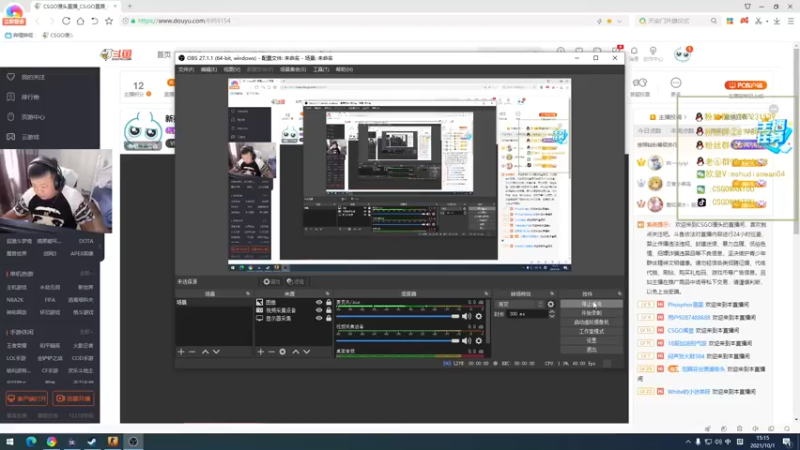Toggle lock on 图像 source
The width and height of the screenshot is (800, 450).
[x=329, y=302]
